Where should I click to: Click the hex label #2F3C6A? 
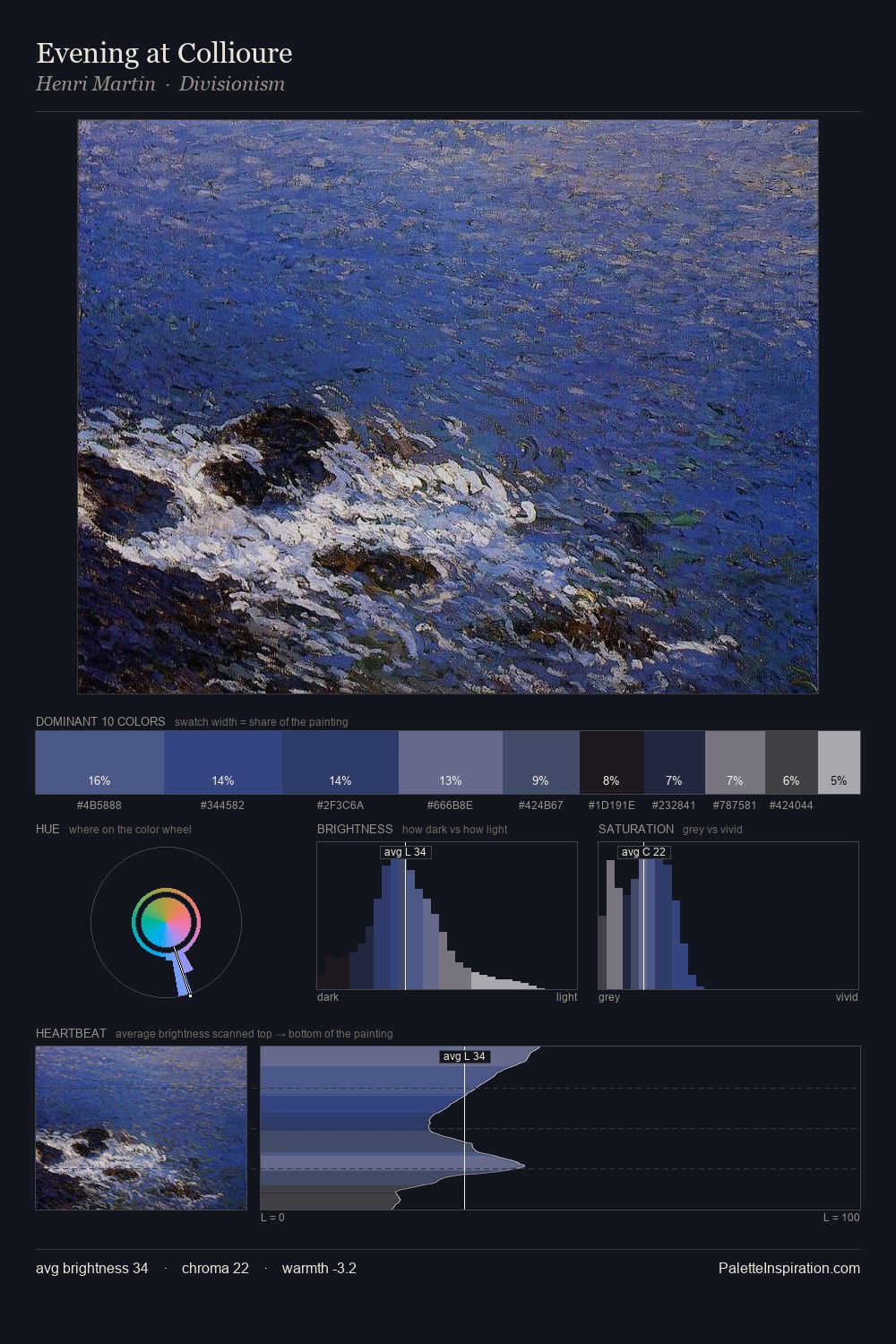pos(340,806)
